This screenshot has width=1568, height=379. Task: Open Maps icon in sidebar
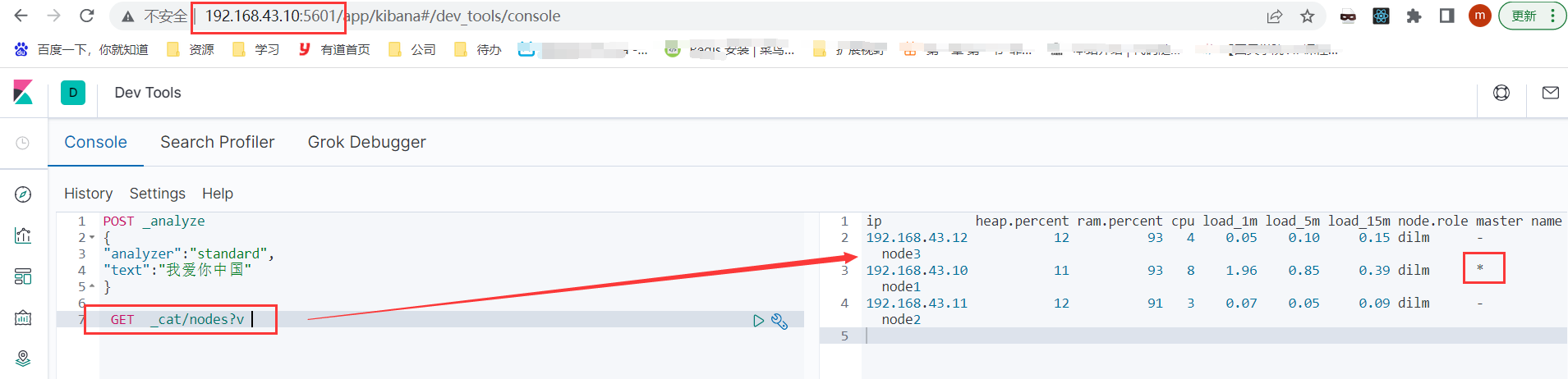pos(23,358)
